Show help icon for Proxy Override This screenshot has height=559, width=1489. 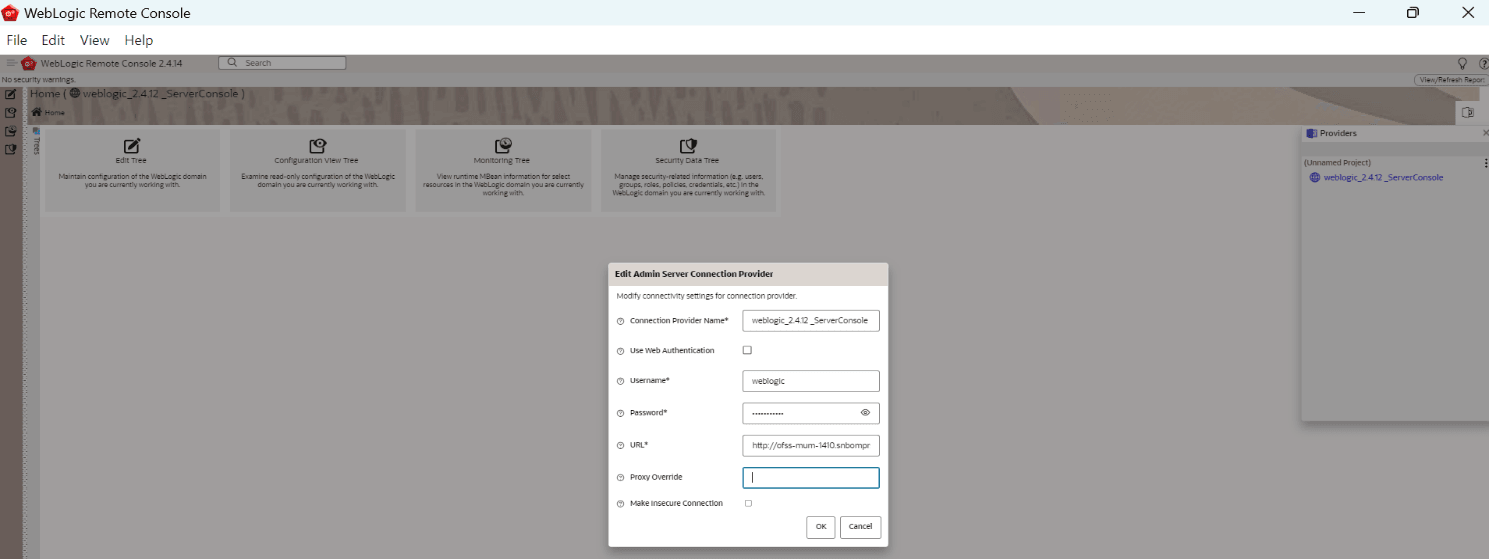point(620,477)
